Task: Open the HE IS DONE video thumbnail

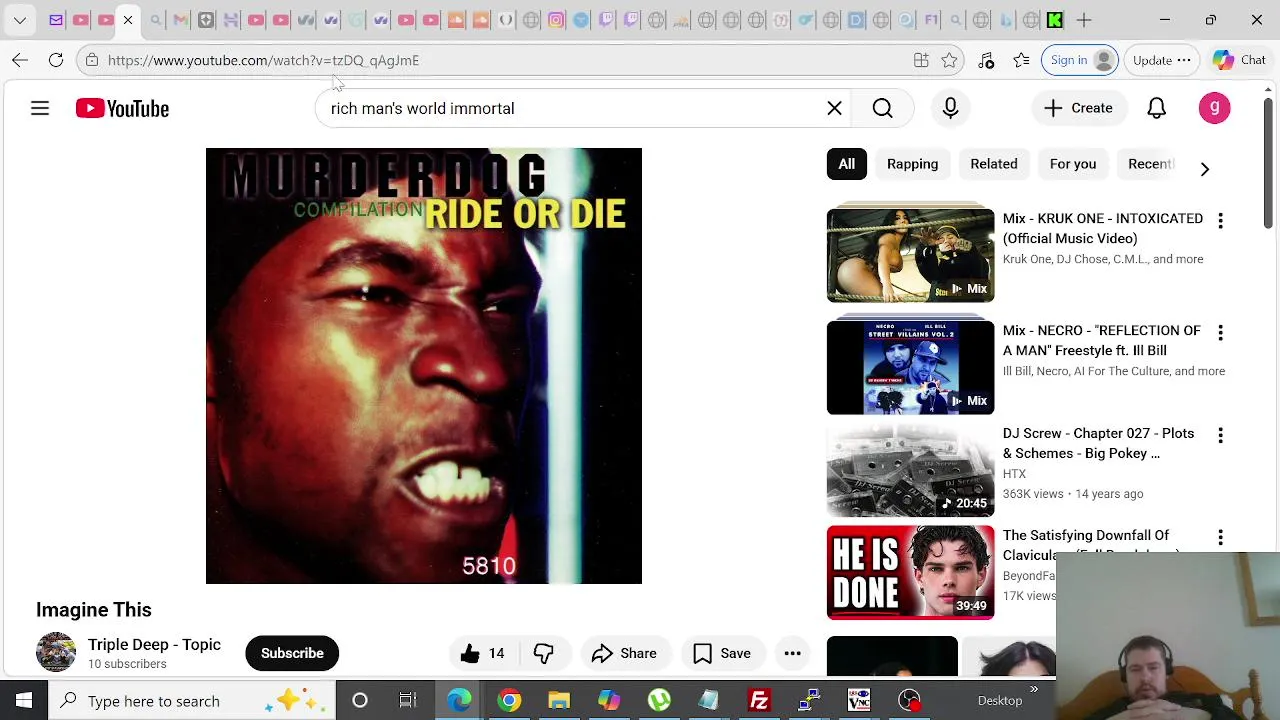Action: click(x=910, y=572)
